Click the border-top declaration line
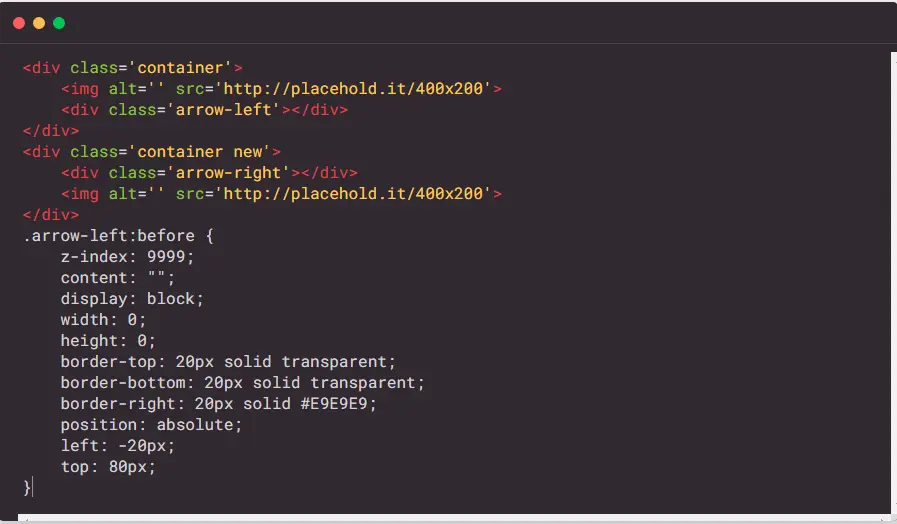 click(228, 362)
